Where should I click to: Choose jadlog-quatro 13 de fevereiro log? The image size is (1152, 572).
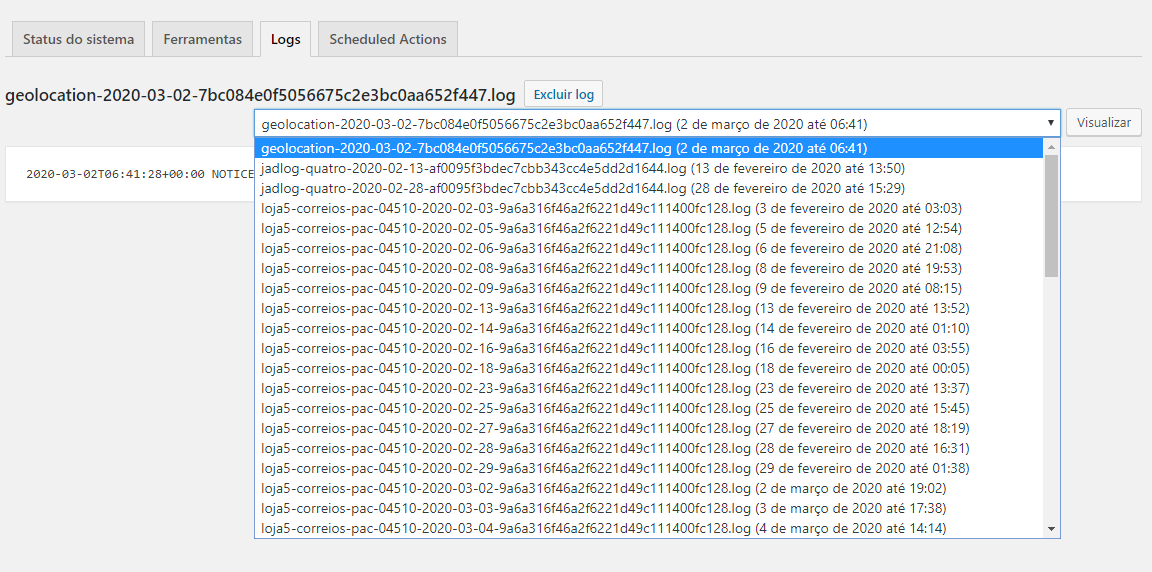582,168
